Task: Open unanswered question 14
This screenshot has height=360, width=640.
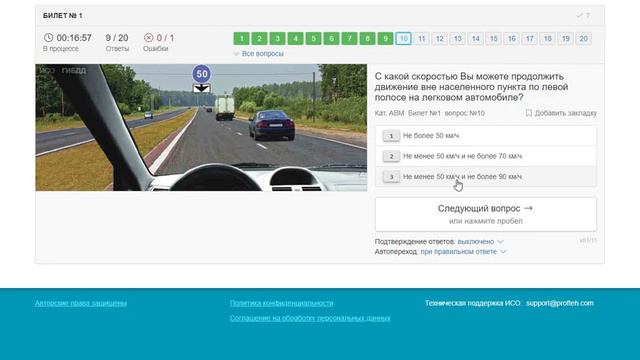Action: [x=476, y=39]
